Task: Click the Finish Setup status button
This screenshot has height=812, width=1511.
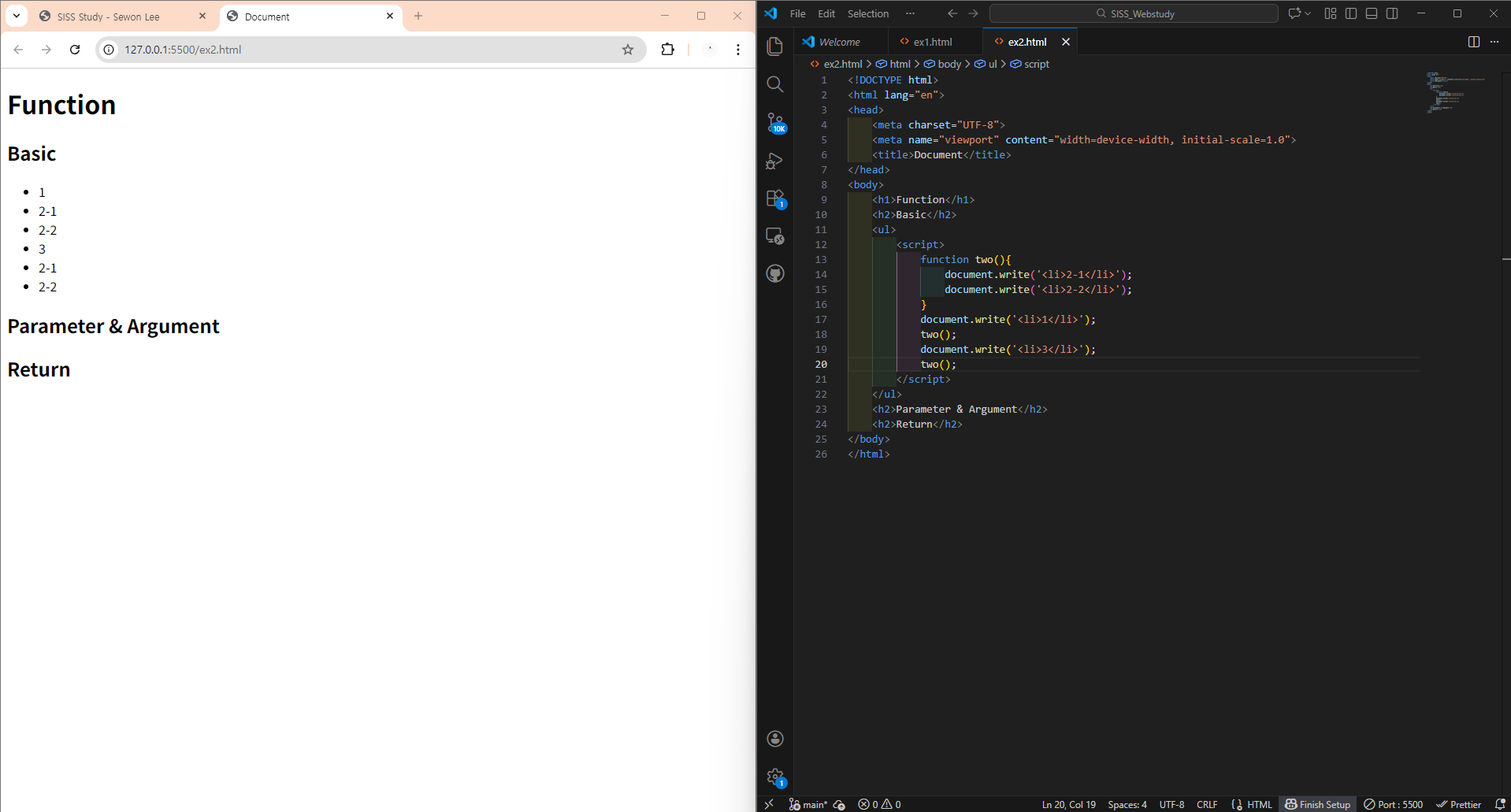Action: (x=1317, y=804)
